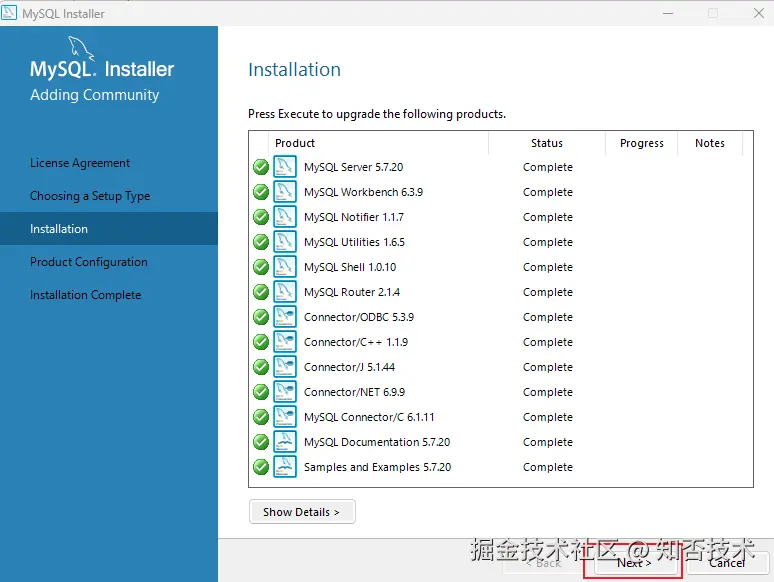
Task: Select the Connector/J 5.1.44 row text
Action: point(349,367)
